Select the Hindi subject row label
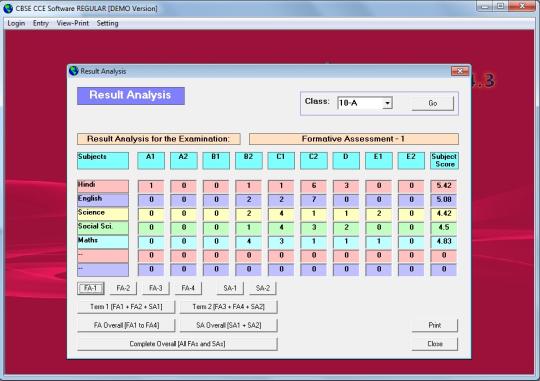540x381 pixels. (x=103, y=186)
